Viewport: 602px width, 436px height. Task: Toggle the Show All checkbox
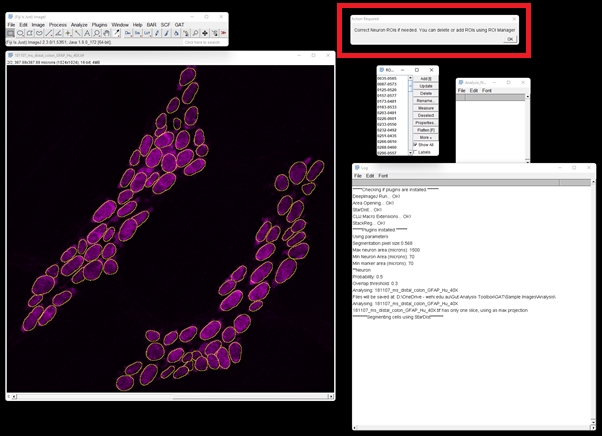415,145
